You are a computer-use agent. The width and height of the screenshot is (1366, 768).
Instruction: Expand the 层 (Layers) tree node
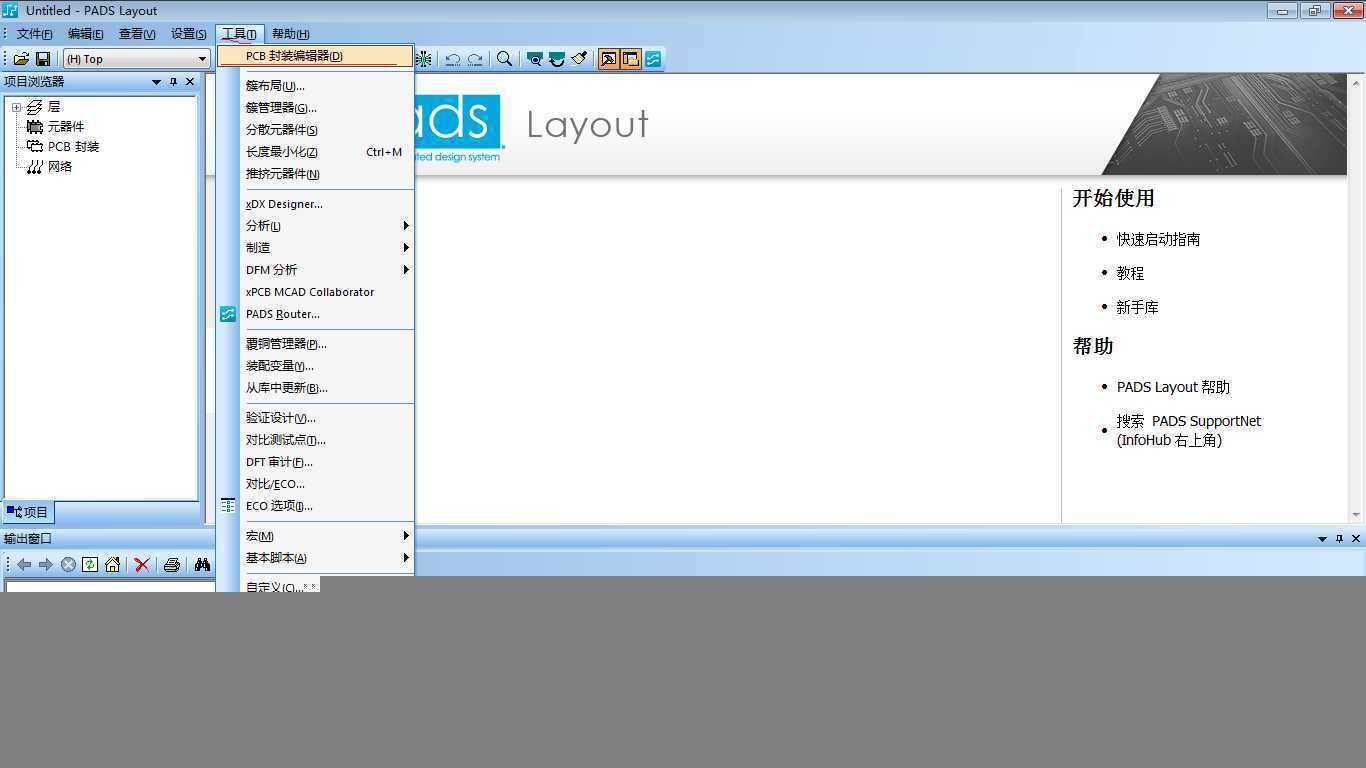click(16, 107)
